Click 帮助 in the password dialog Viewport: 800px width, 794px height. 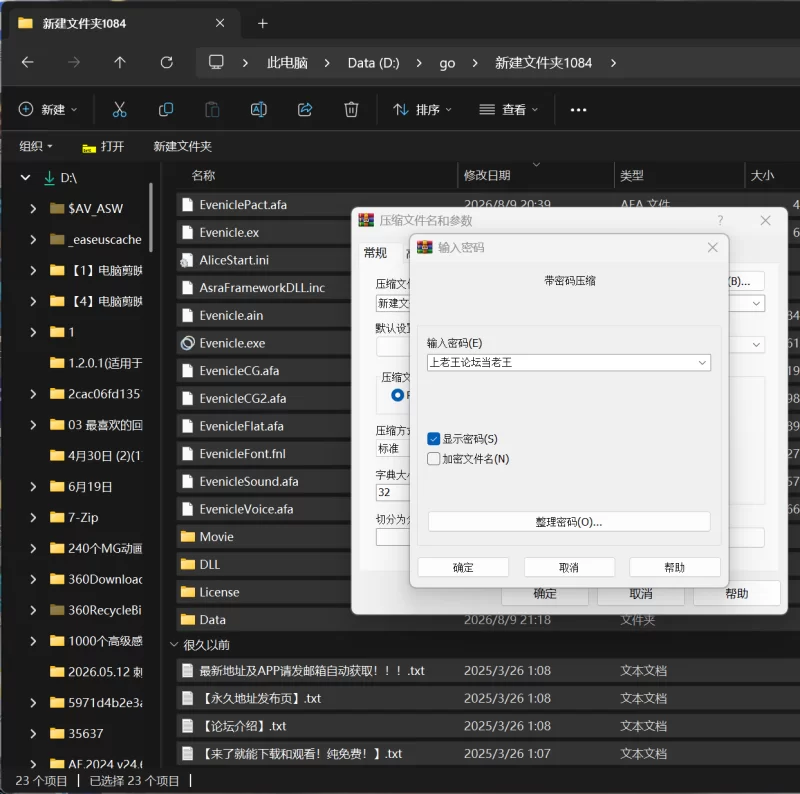pos(674,567)
